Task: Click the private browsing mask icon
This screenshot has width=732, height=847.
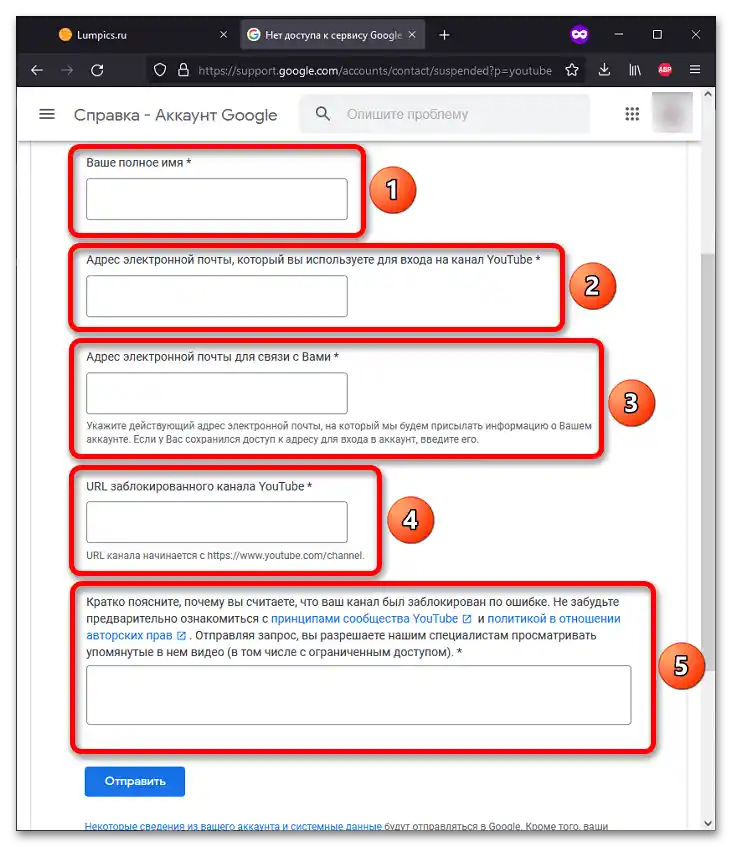Action: click(x=579, y=35)
